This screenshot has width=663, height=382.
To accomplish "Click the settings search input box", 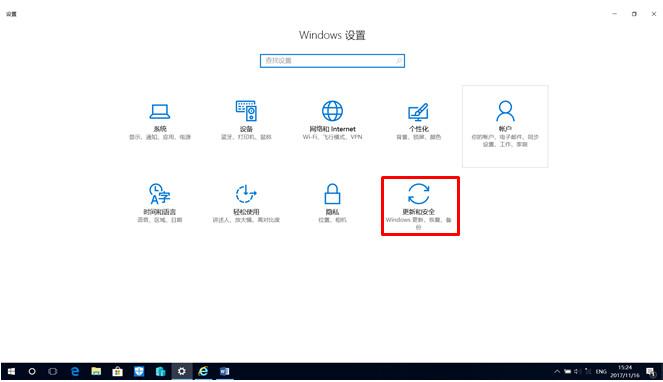I will (x=332, y=61).
